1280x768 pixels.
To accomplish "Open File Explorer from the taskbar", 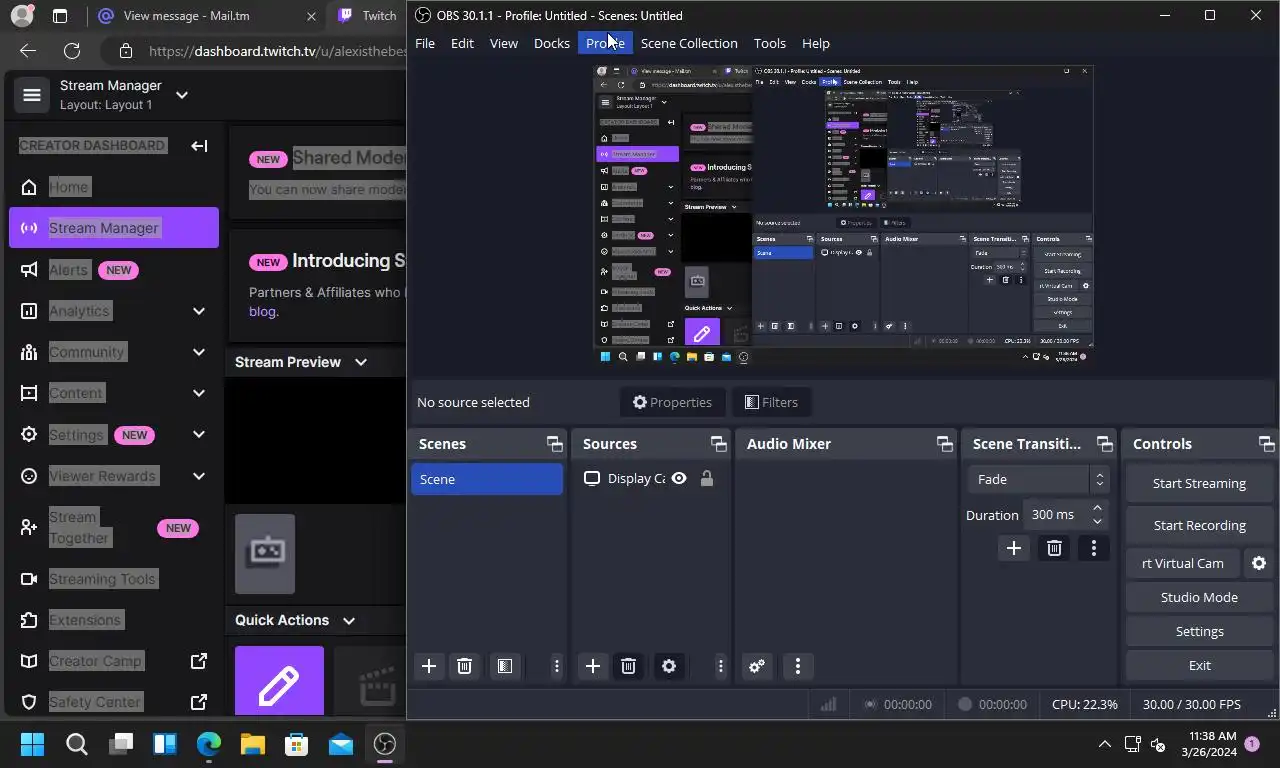I will tap(253, 744).
